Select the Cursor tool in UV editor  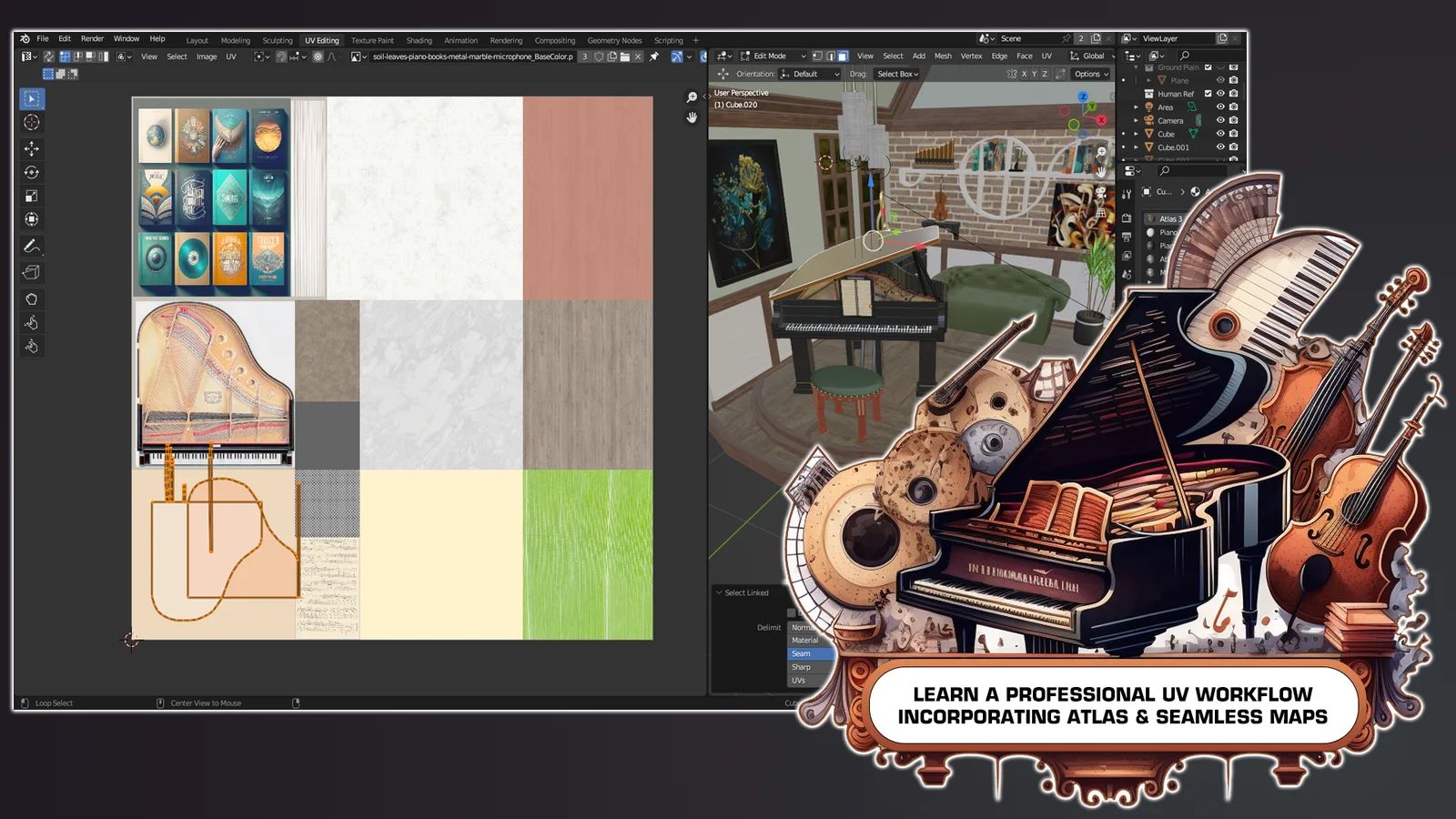(32, 123)
